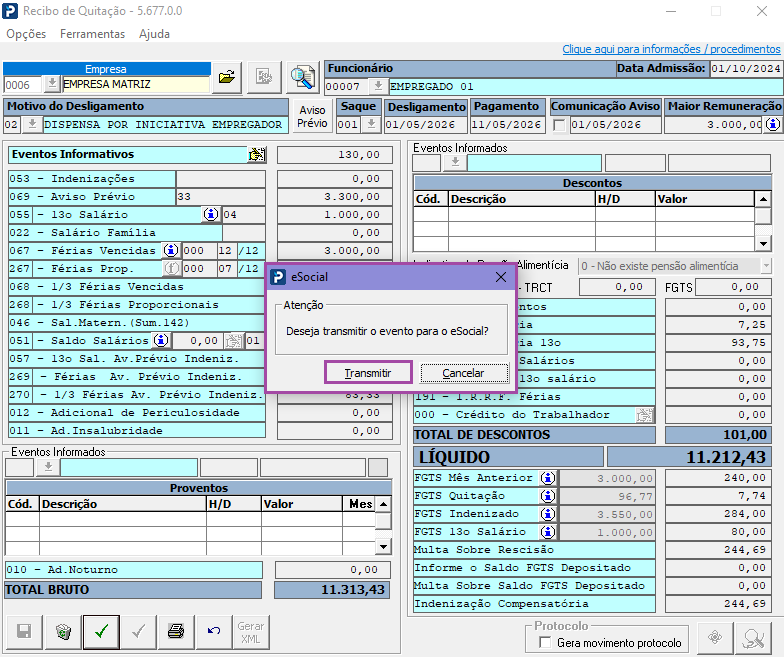Open the Opções menu

[26, 34]
